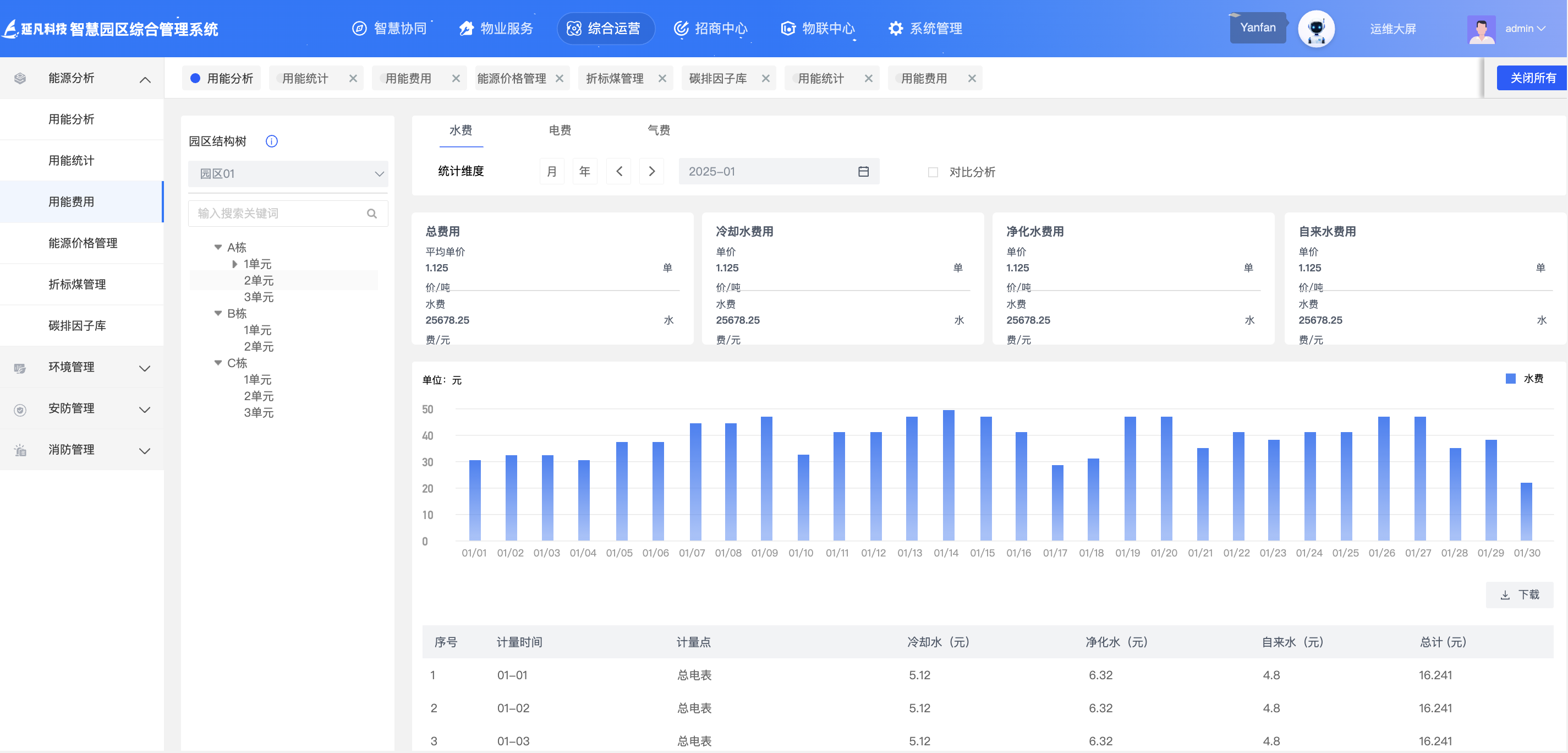Close the 能源价格管理 tab
Screen dimensions: 1568x753
click(x=560, y=79)
